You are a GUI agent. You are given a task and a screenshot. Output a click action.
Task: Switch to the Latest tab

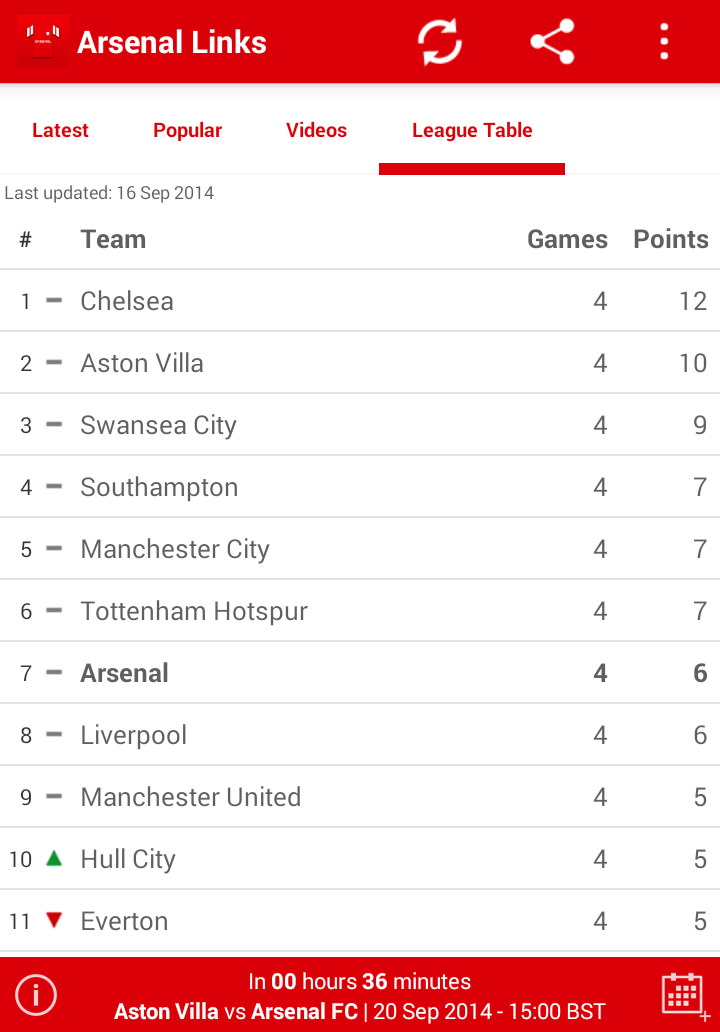pos(60,130)
